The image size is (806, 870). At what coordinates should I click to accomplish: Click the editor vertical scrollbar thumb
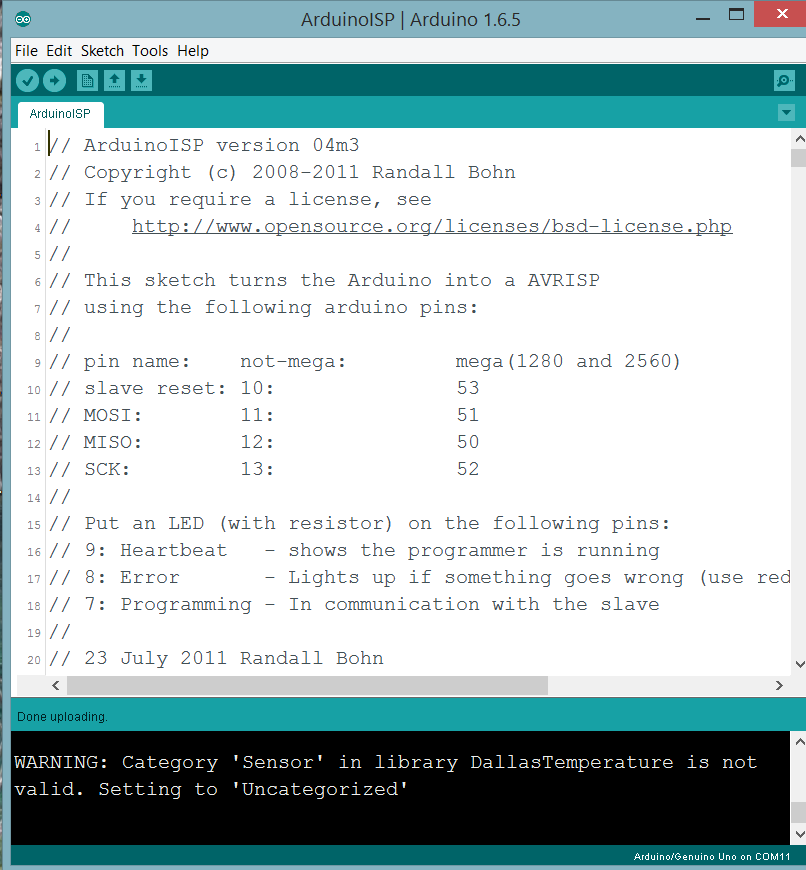tap(799, 157)
